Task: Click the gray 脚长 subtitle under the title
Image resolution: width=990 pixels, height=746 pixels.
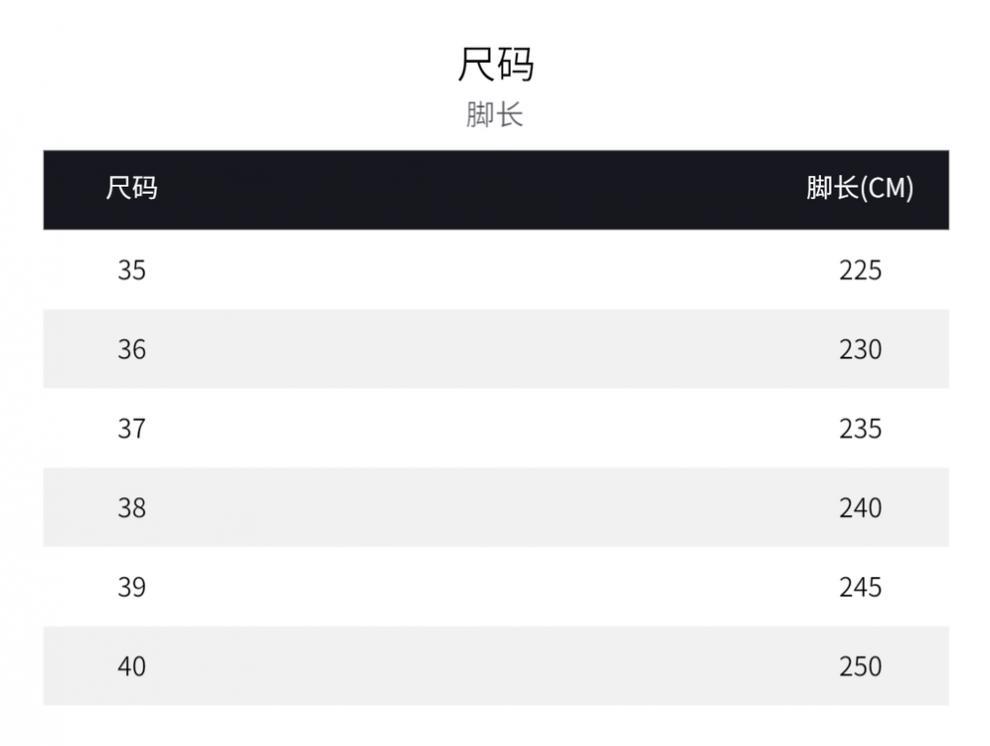Action: (495, 115)
